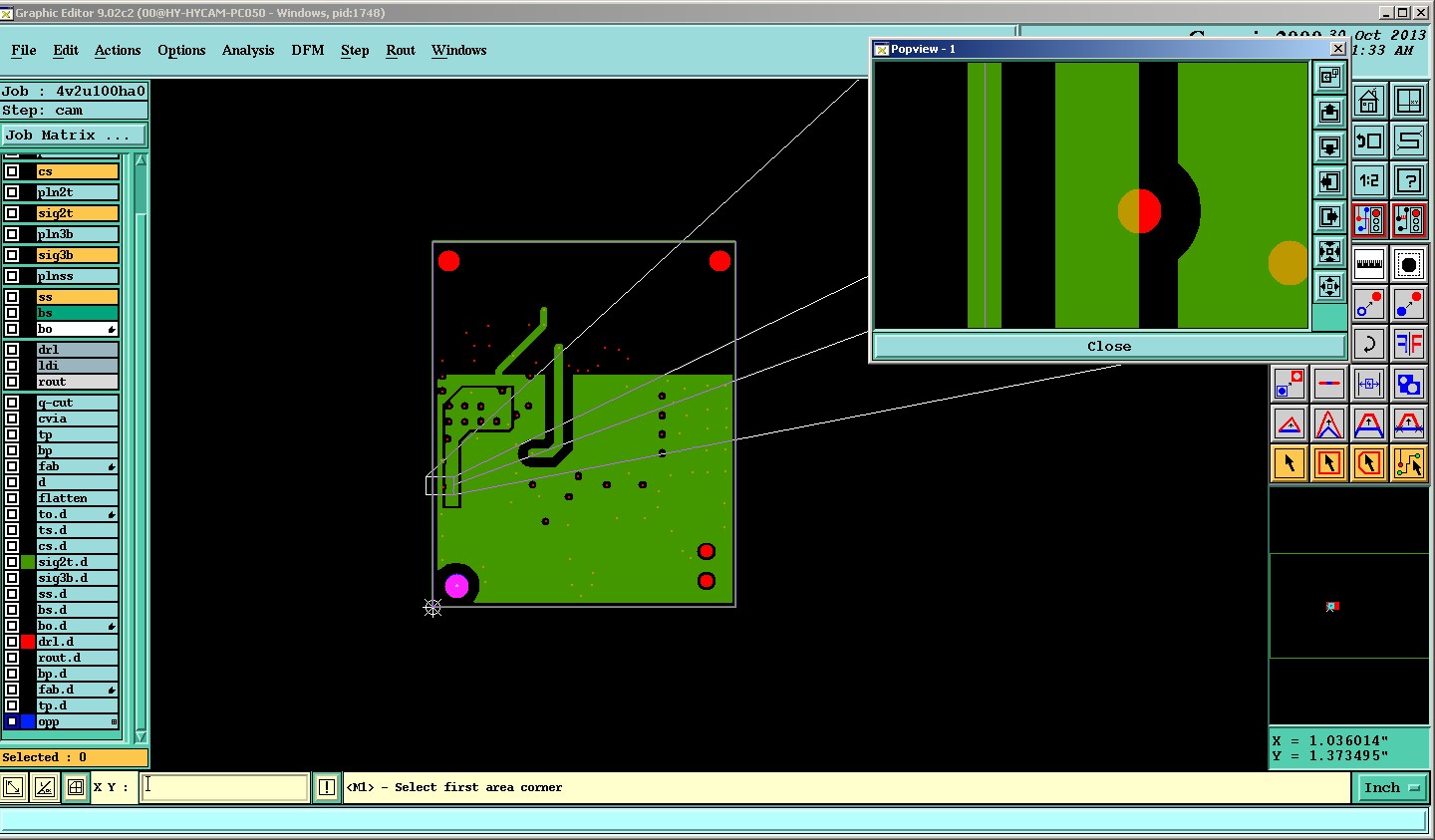Click the 1:2 zoom scale icon

pos(1369,180)
